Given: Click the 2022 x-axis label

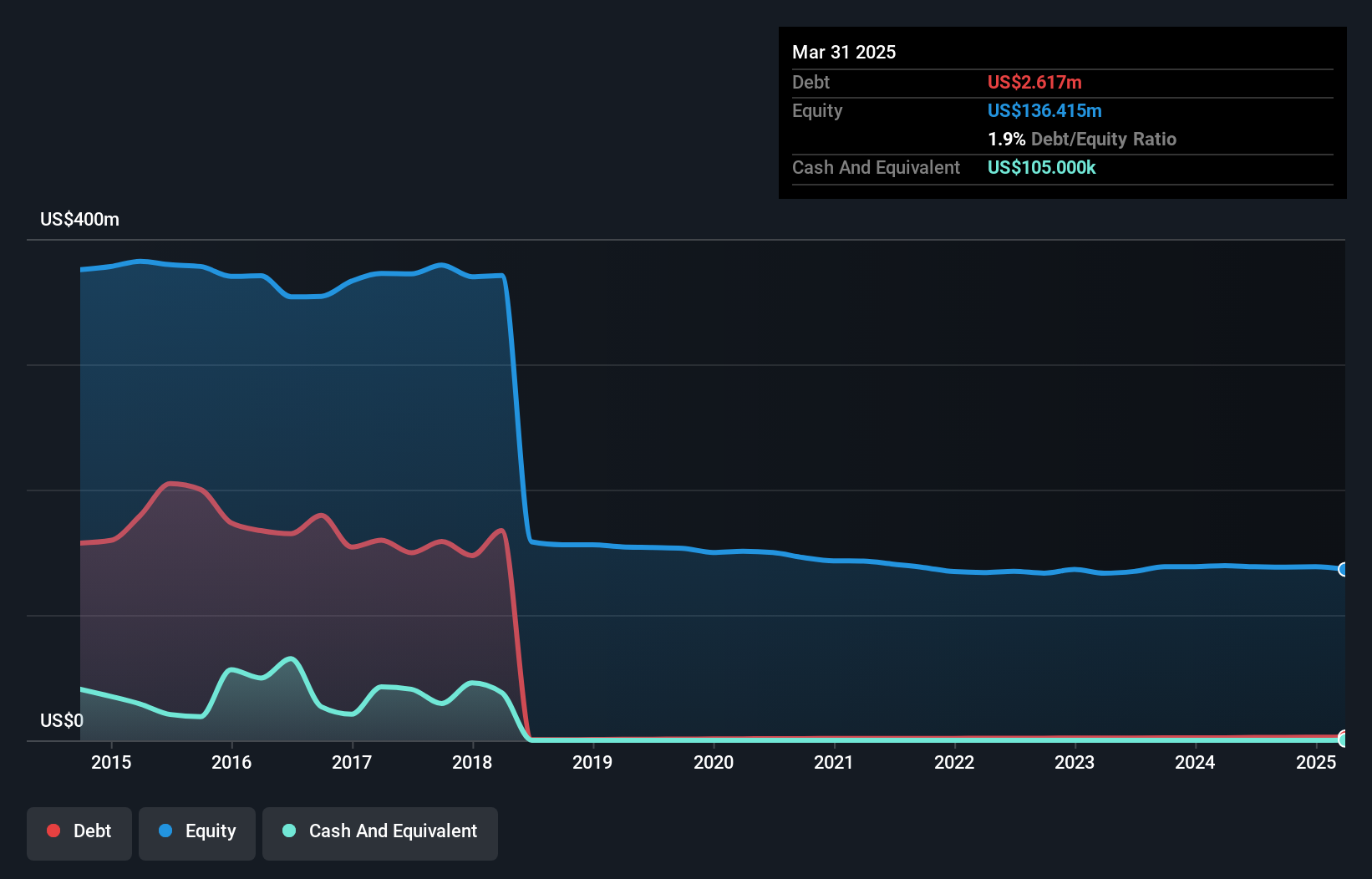Looking at the screenshot, I should pyautogui.click(x=954, y=762).
